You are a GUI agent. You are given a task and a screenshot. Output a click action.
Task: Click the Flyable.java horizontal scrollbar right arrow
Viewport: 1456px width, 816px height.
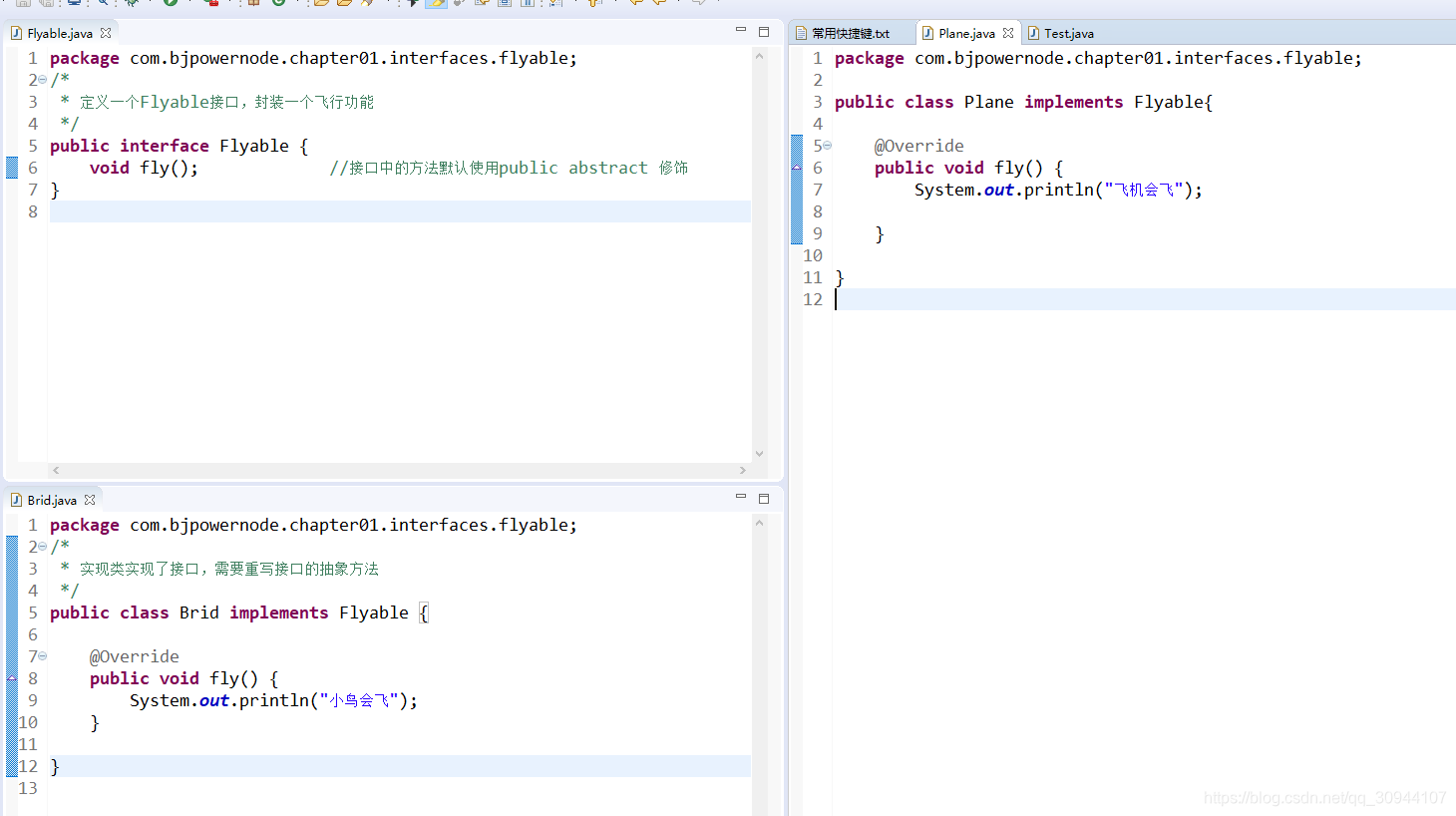click(743, 470)
